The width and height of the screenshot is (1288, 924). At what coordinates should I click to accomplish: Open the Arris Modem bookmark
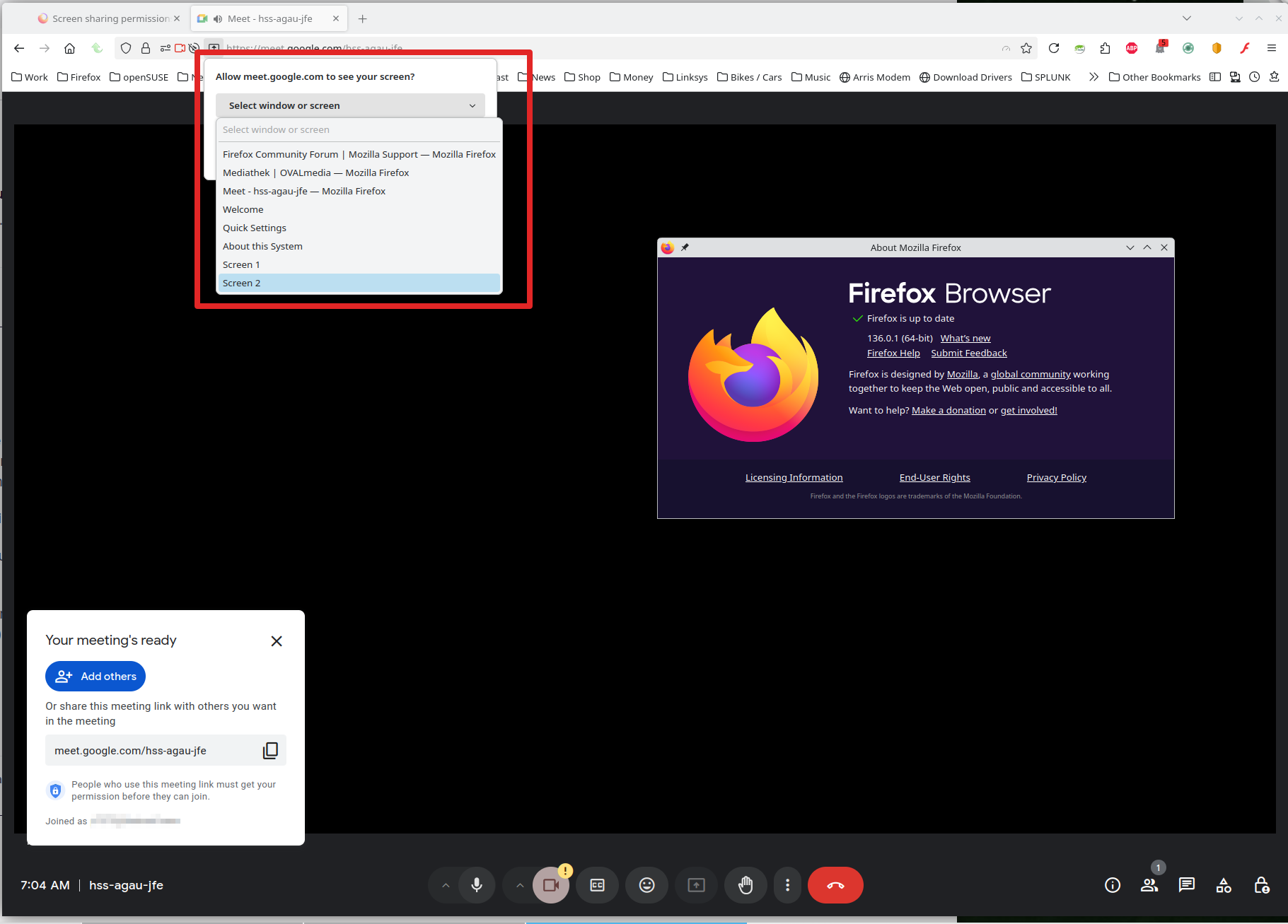(875, 77)
